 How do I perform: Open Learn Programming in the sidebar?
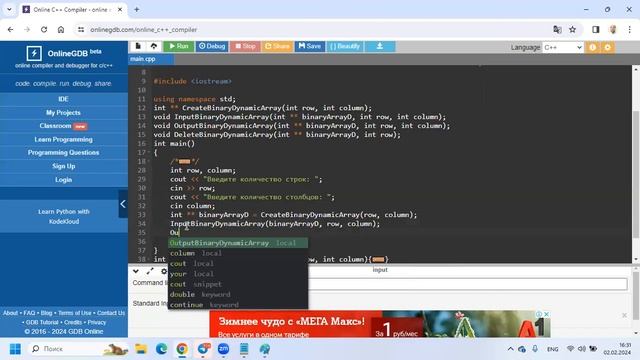tap(64, 139)
